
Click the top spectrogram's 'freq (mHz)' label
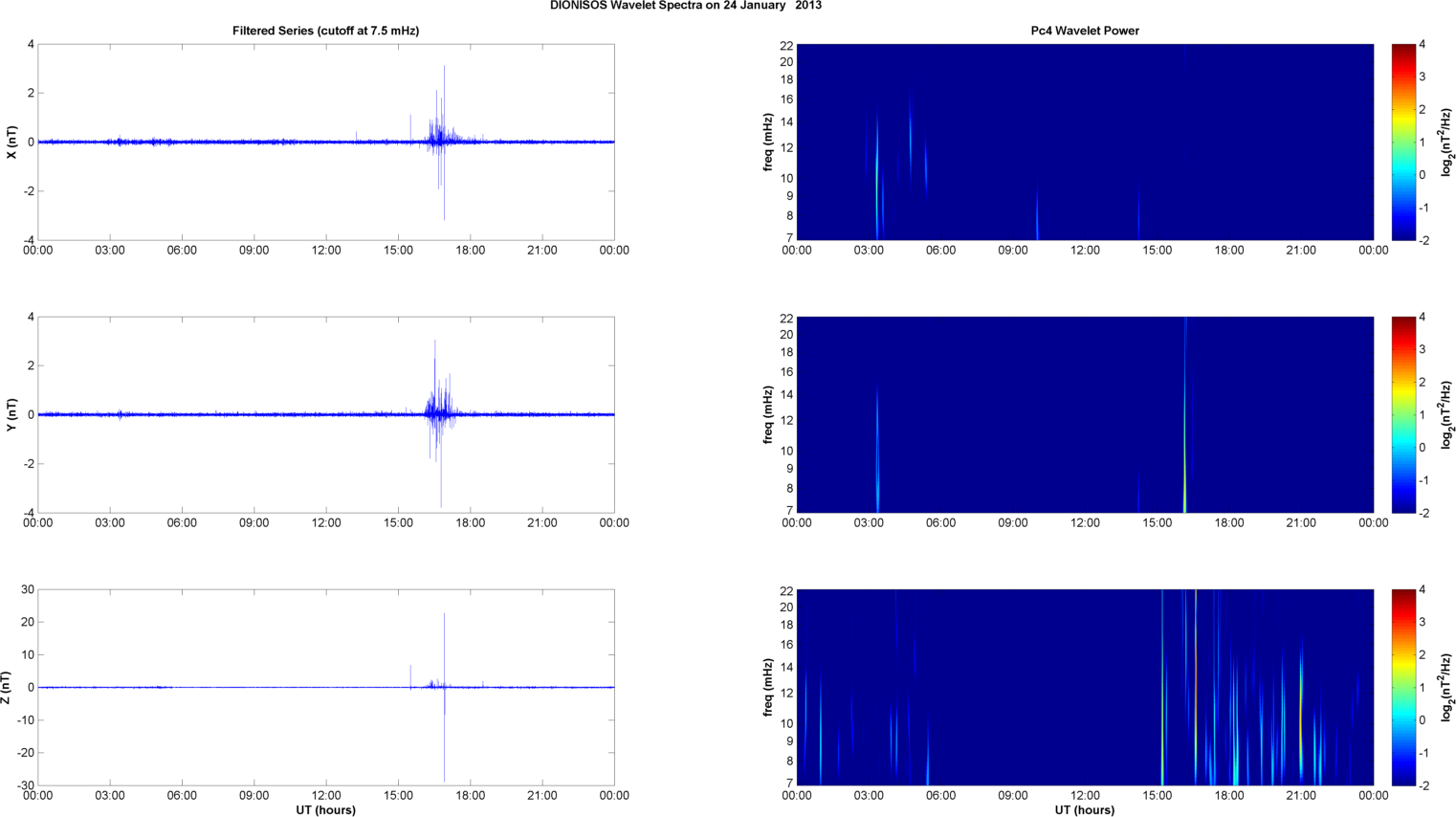[768, 143]
